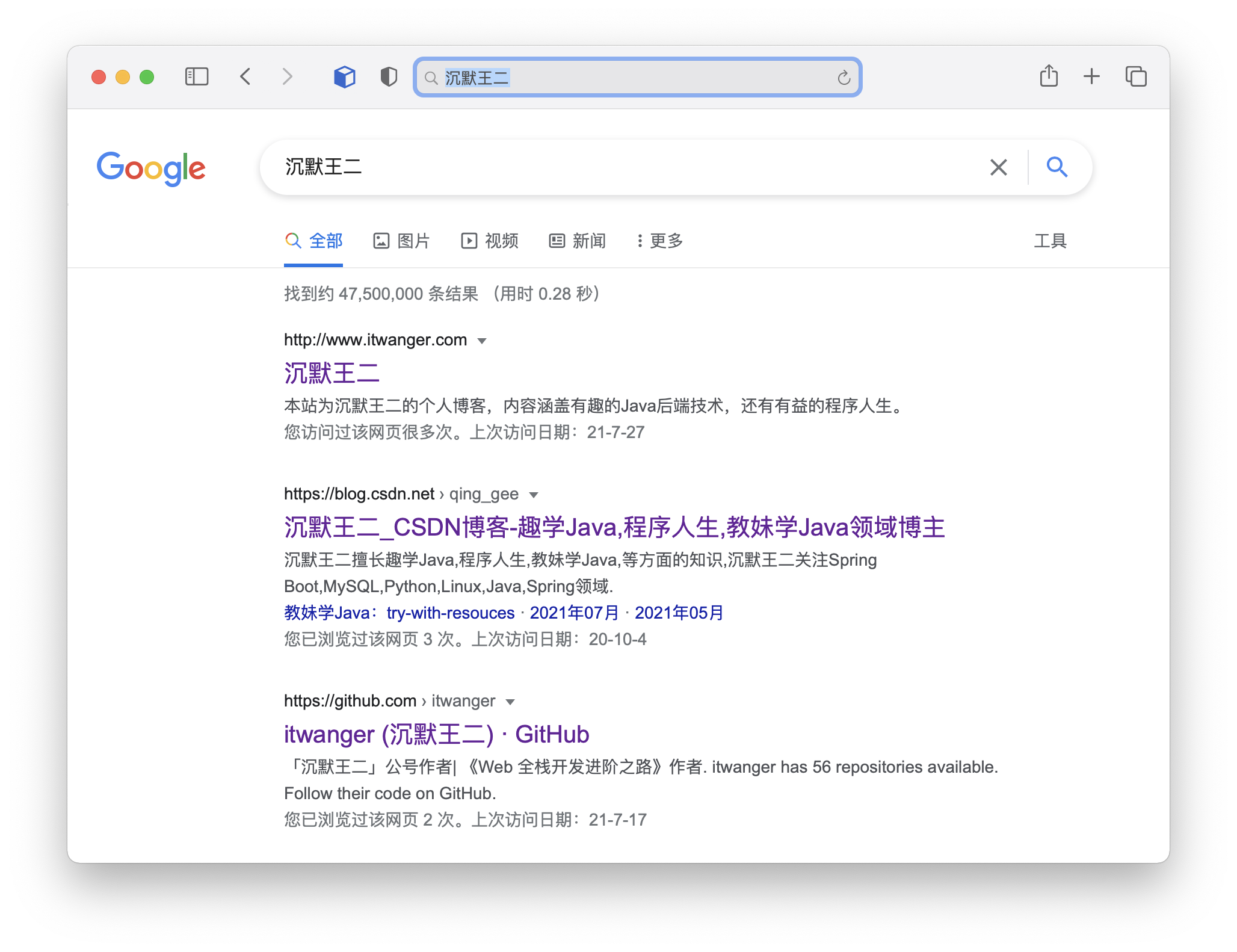Toggle the Safari sidebar icon

pyautogui.click(x=196, y=76)
